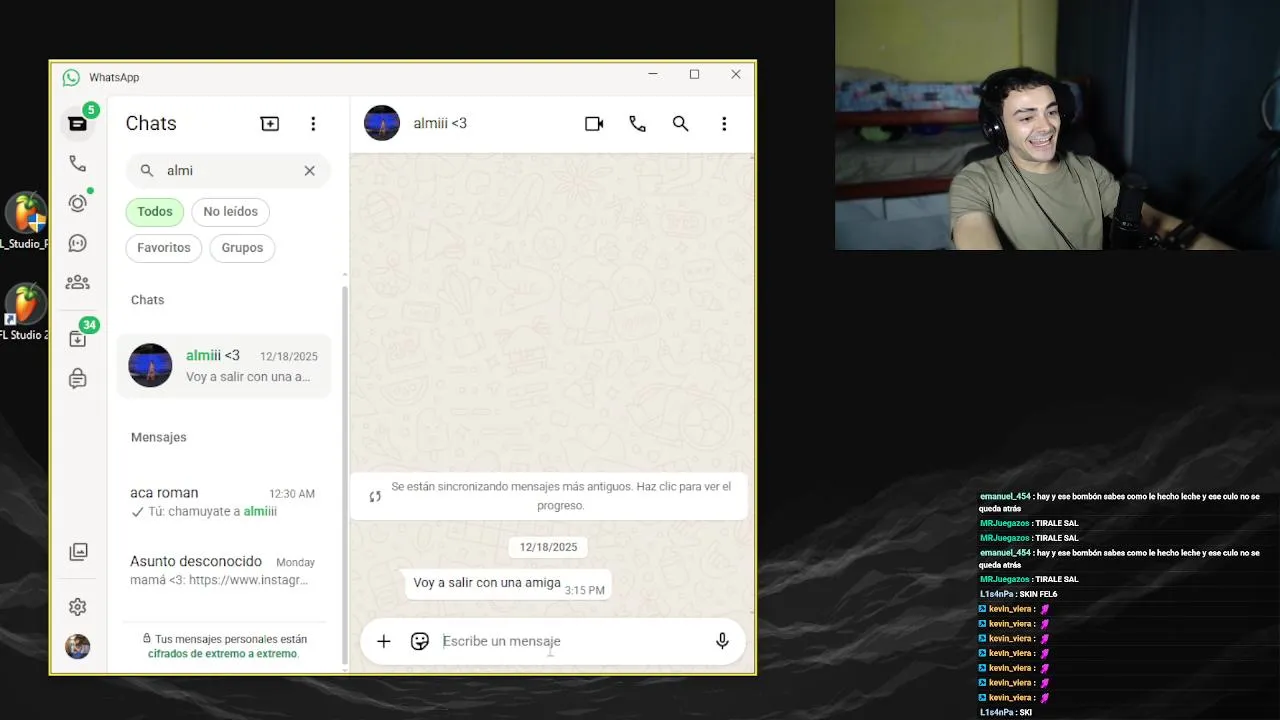Search within the chat using magnifier icon
The image size is (1280, 720).
681,124
